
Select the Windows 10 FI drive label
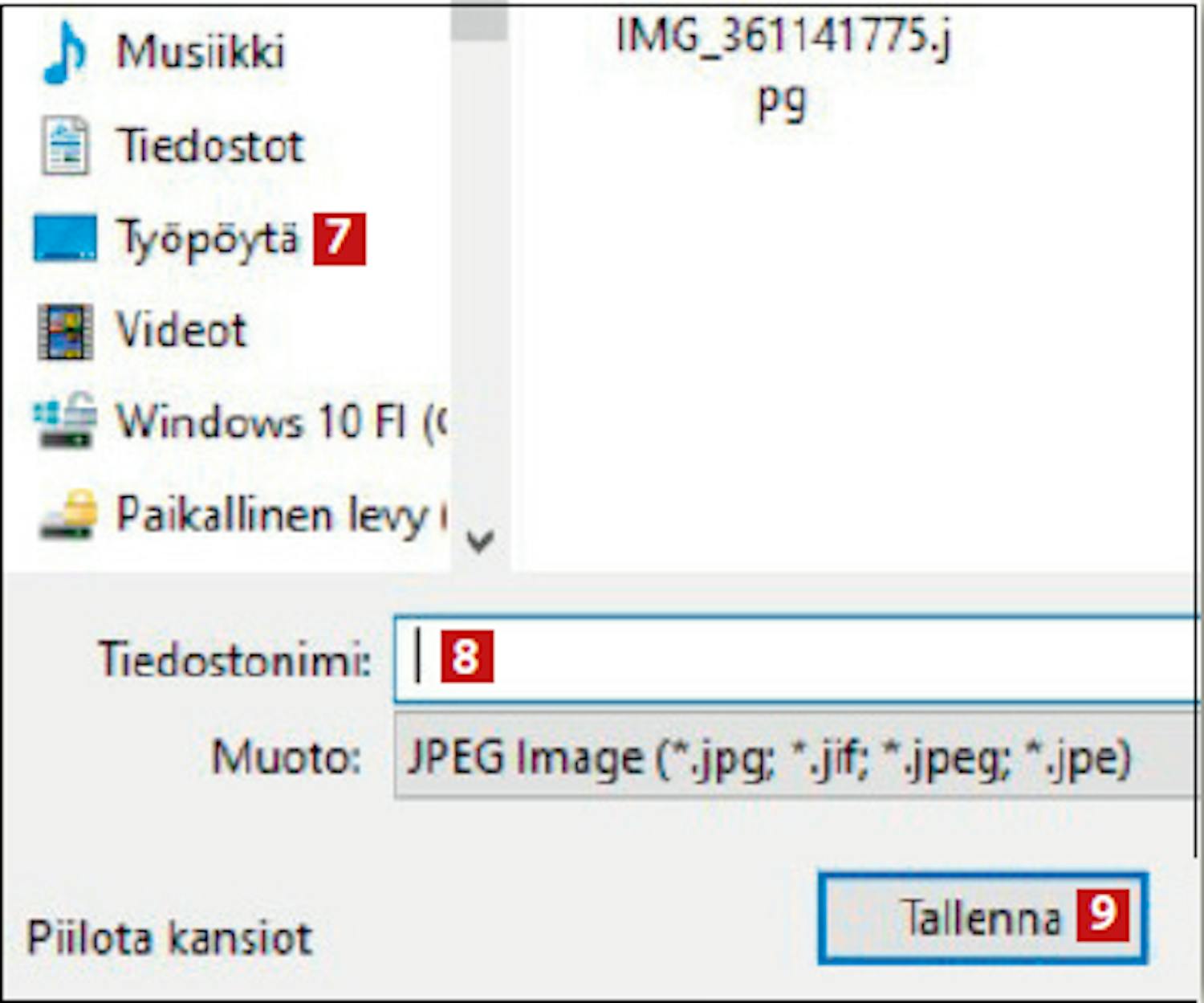(281, 422)
